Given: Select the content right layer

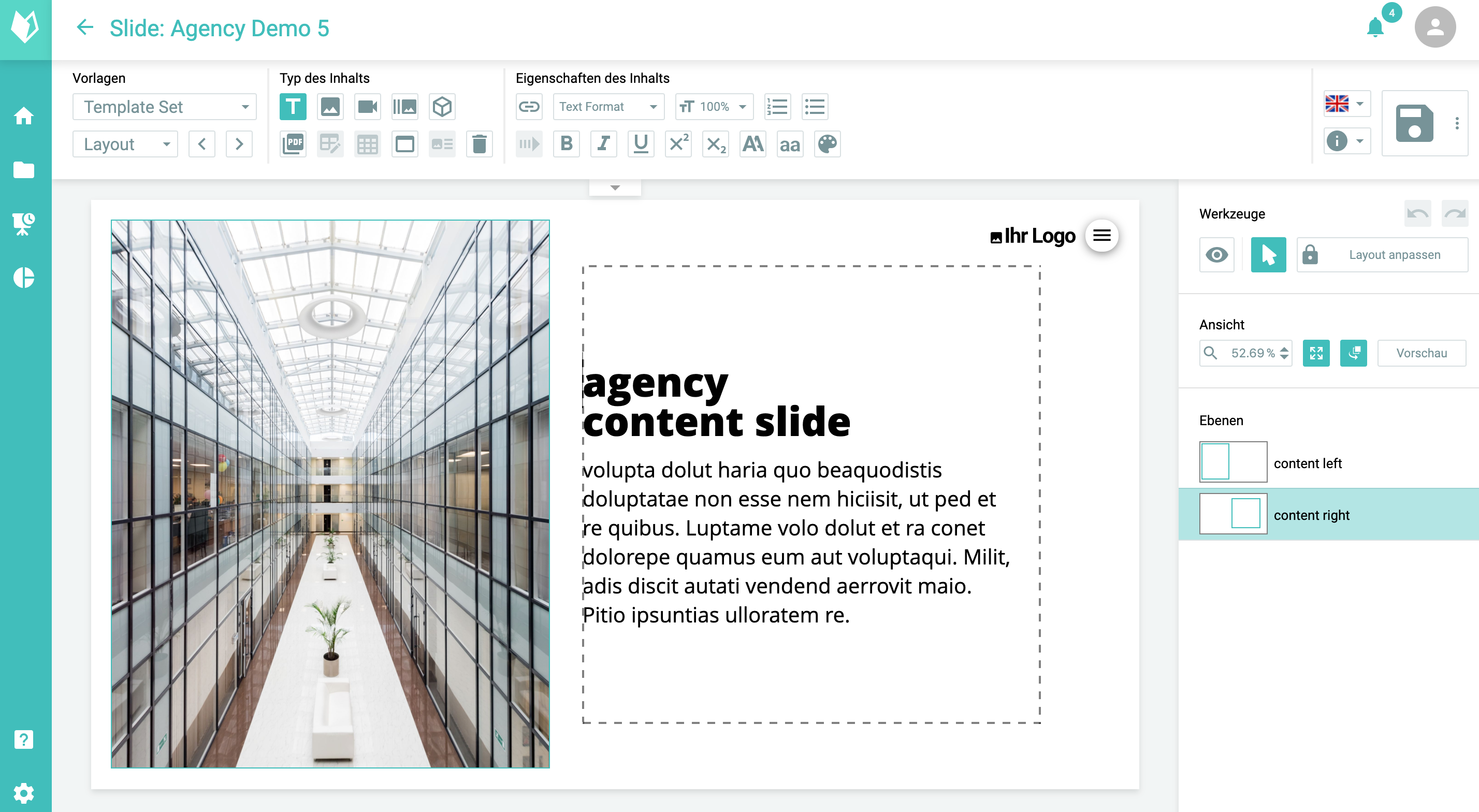Looking at the screenshot, I should point(1329,514).
